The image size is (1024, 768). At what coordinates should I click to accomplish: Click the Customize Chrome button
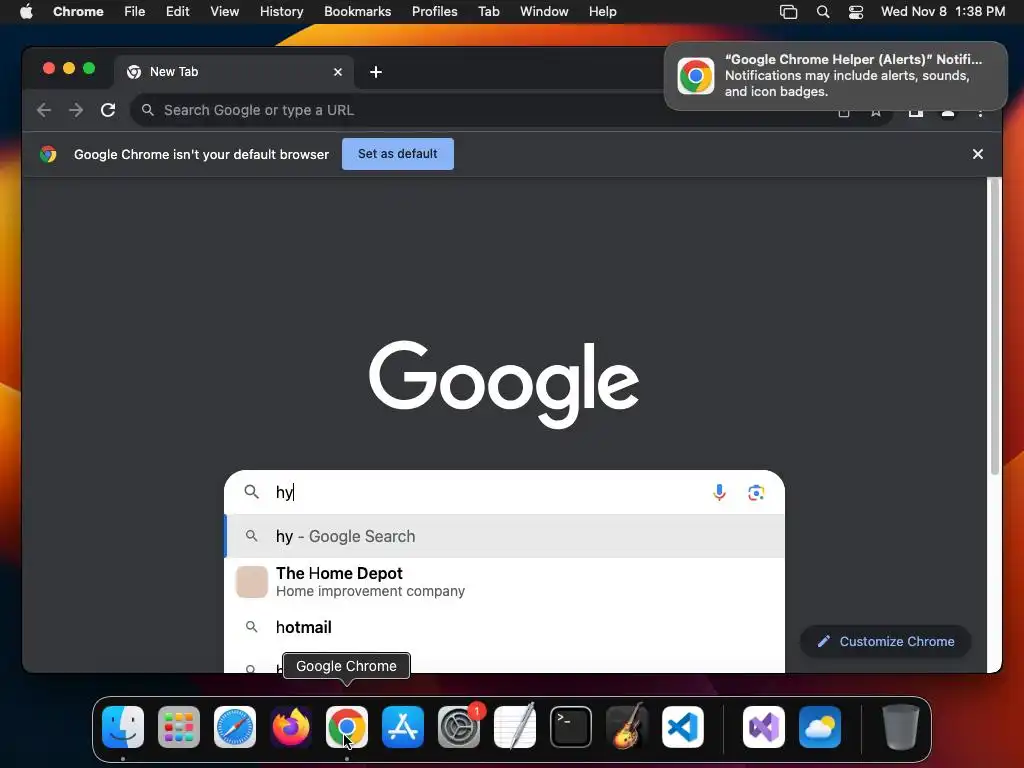click(886, 641)
